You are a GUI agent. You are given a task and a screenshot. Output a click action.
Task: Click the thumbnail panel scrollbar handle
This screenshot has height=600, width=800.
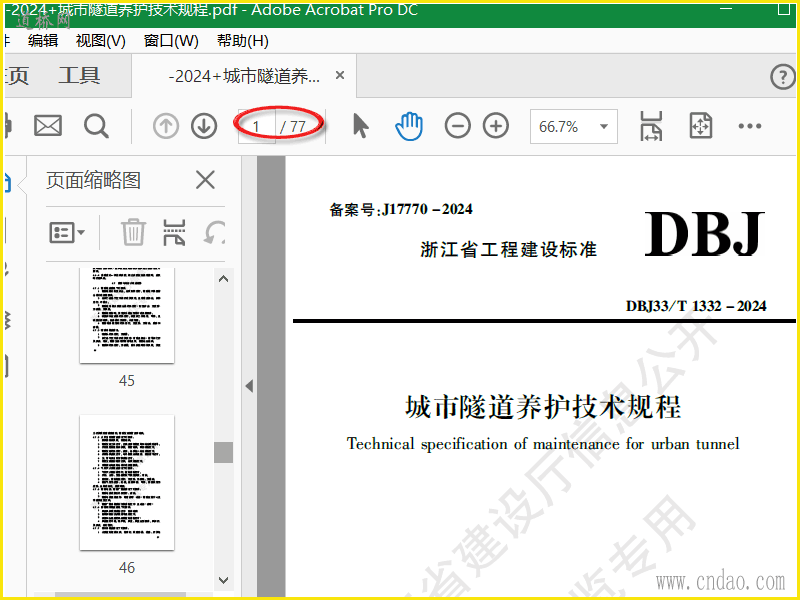coord(223,452)
